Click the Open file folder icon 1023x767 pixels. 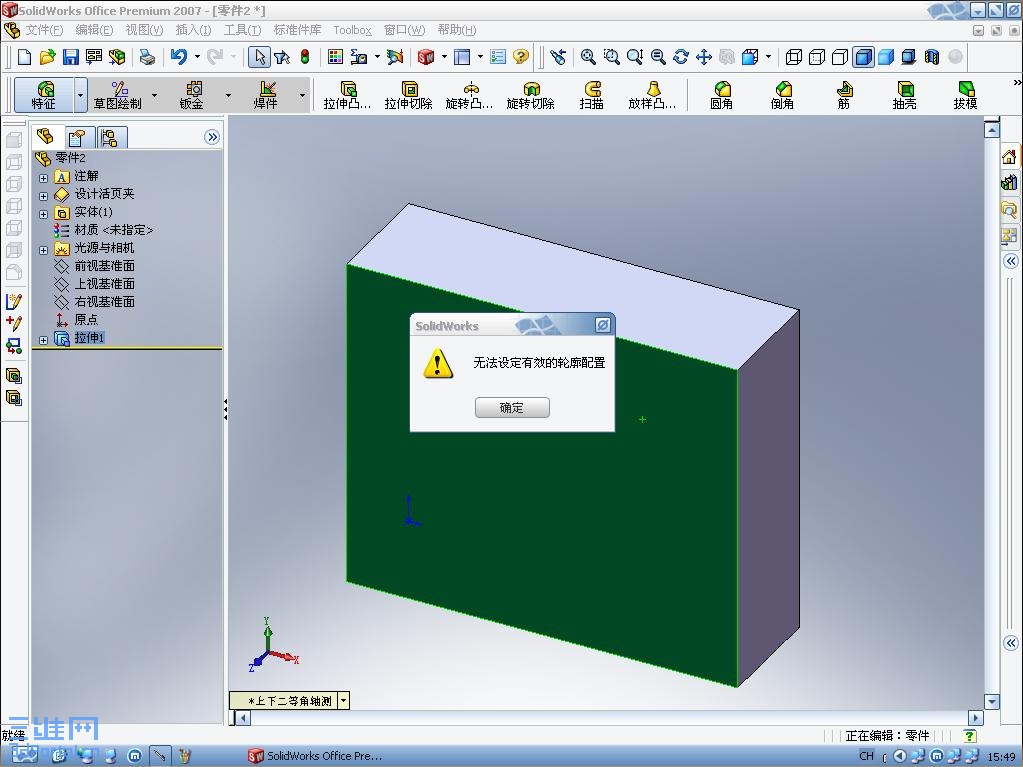(x=47, y=57)
